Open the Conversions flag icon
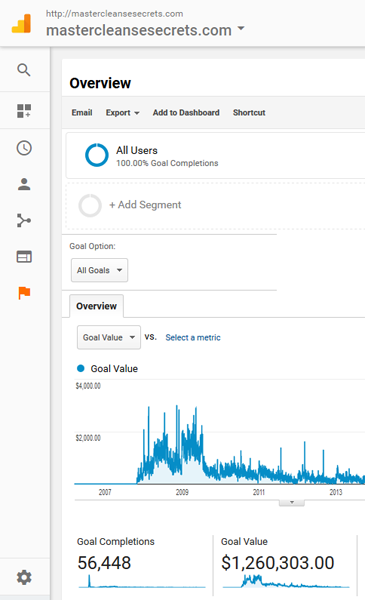Screen dimensions: 365x600 pyautogui.click(x=24, y=293)
